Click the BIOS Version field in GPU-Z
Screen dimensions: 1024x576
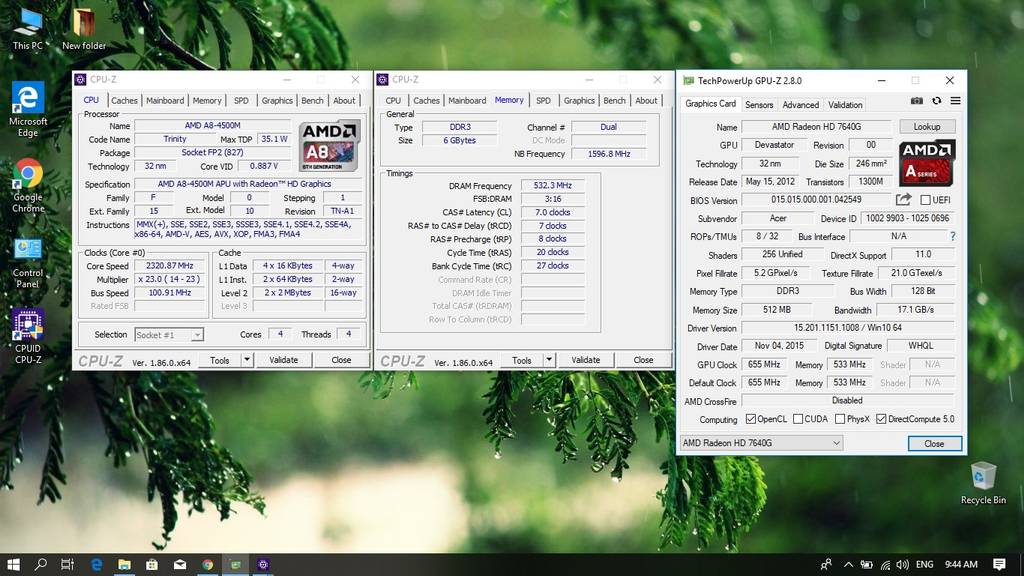tap(816, 200)
